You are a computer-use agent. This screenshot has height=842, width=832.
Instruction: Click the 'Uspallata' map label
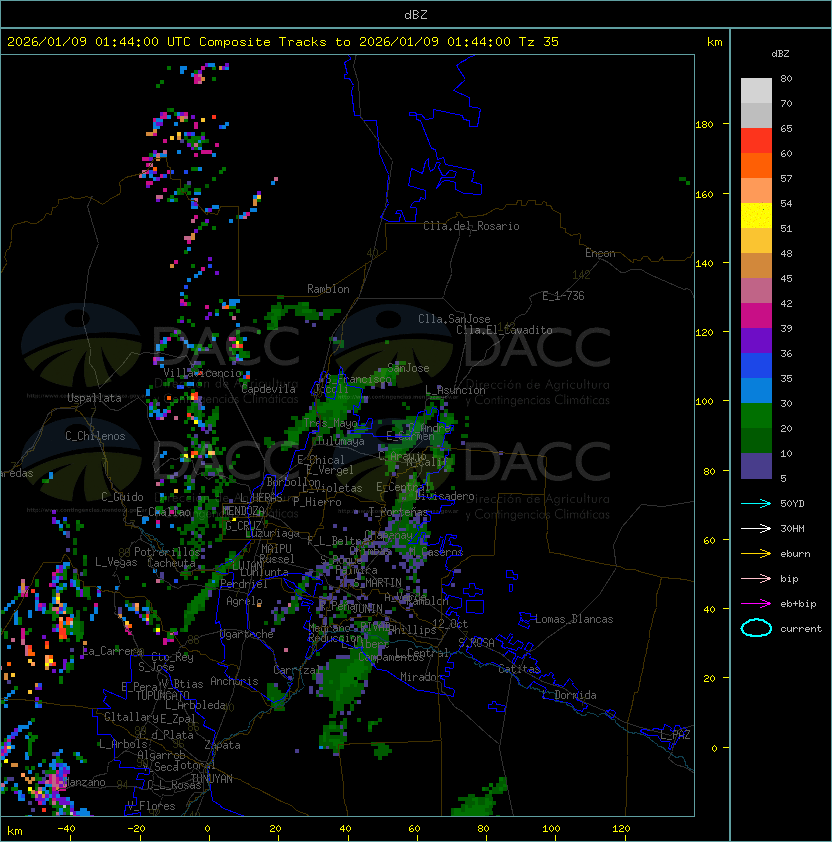click(x=94, y=398)
